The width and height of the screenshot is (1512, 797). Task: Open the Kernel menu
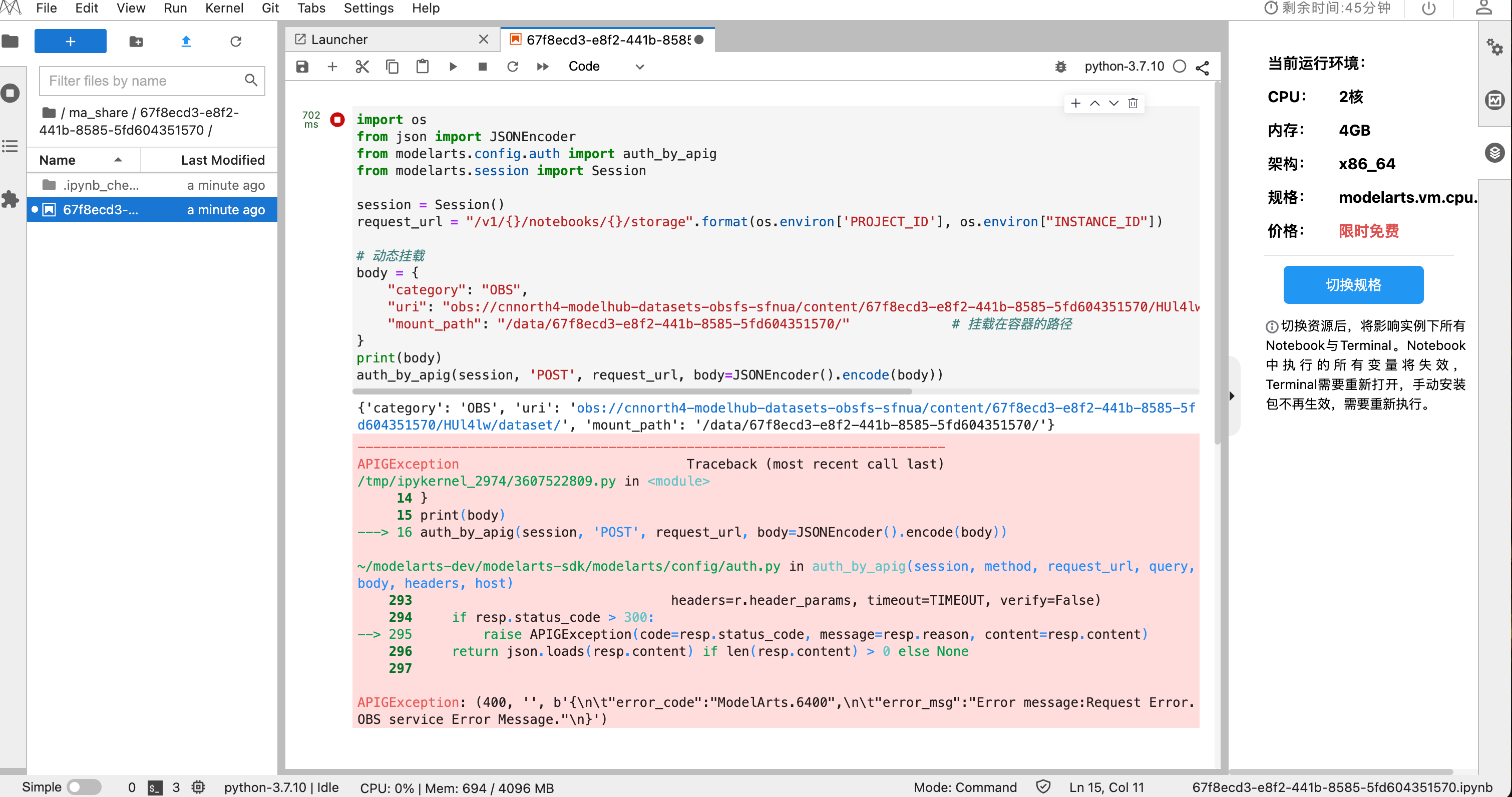point(224,8)
